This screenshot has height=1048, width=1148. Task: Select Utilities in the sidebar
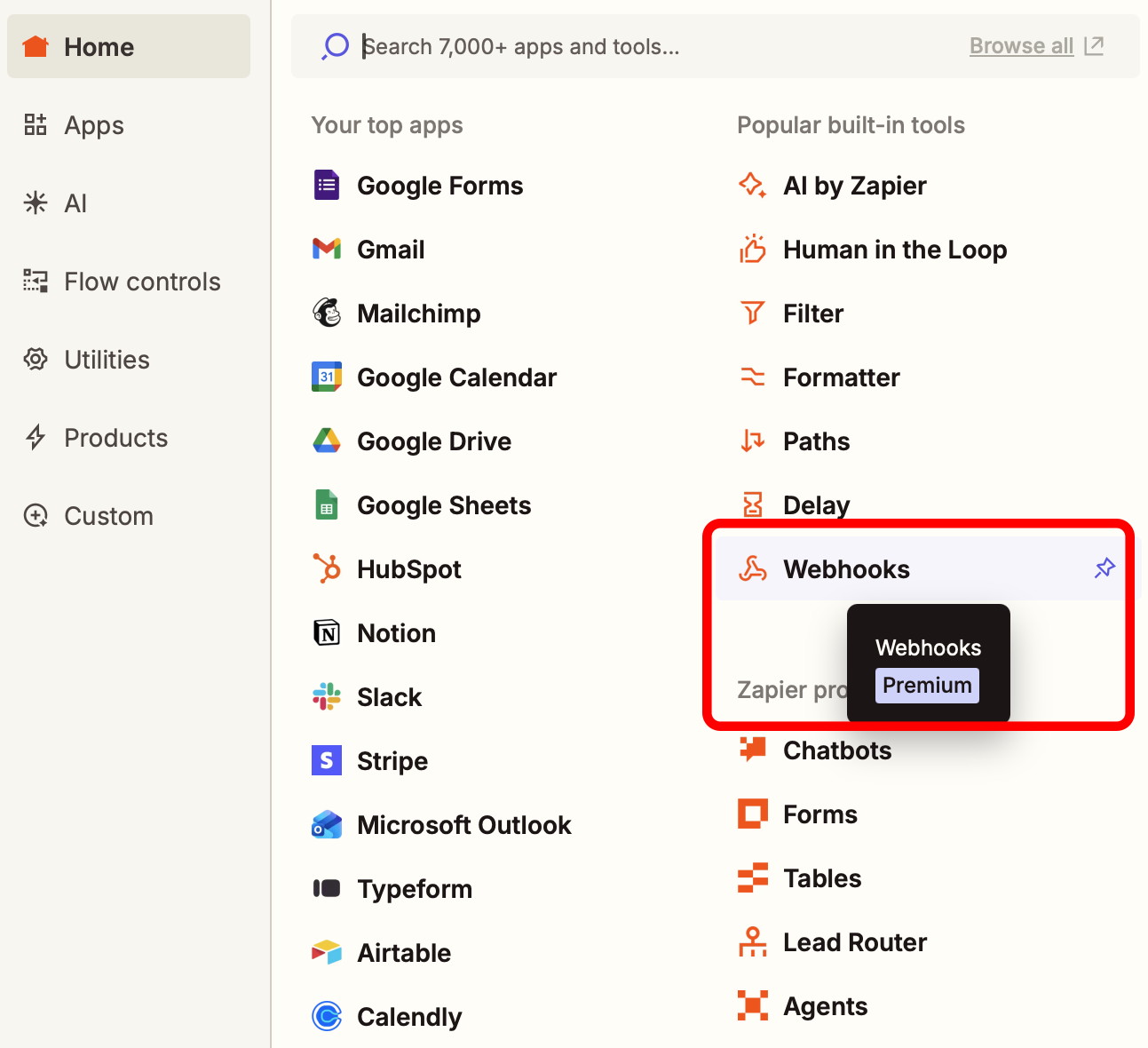(106, 359)
